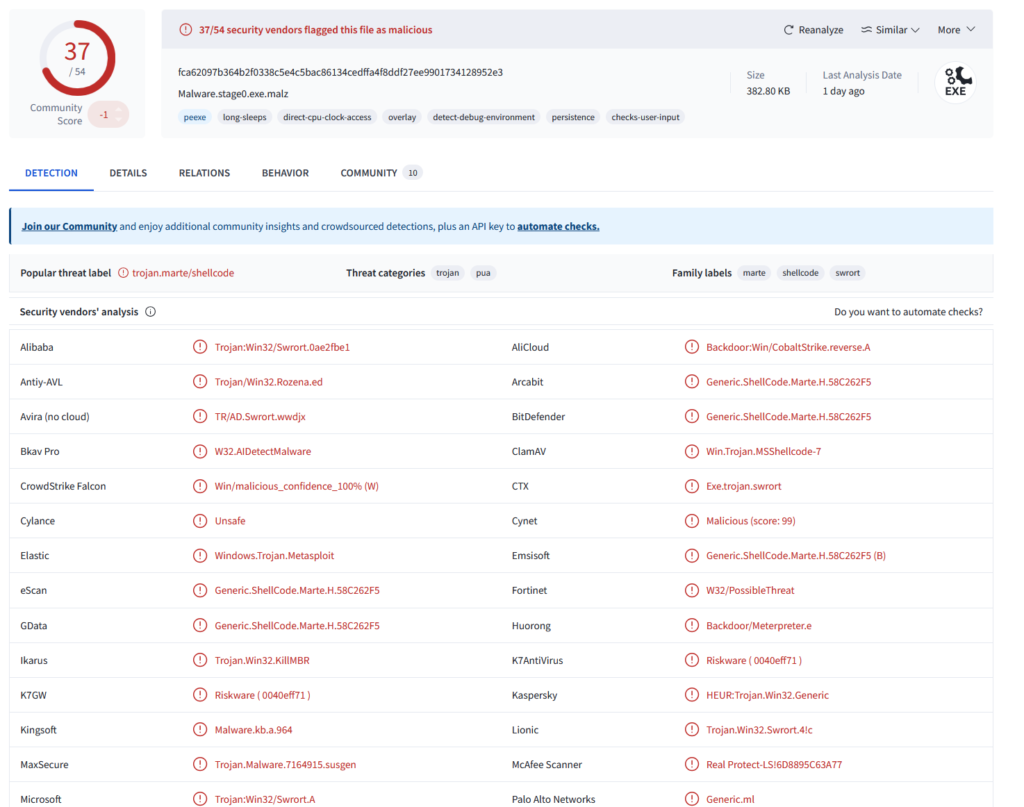The width and height of the screenshot is (1024, 807).
Task: Click the Backdoor/Meterpreter.e result
Action: click(758, 625)
